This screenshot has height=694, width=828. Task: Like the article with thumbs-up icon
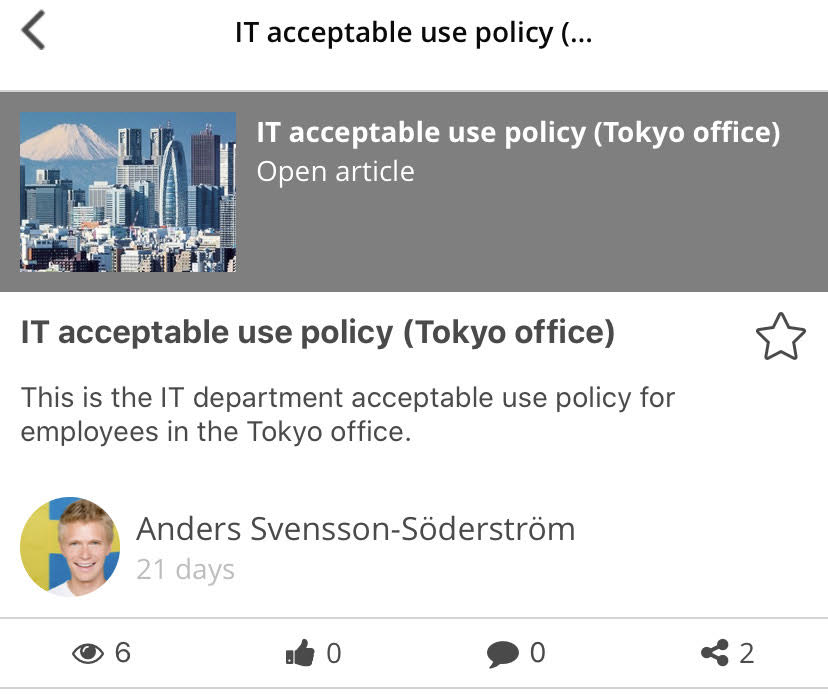tap(300, 654)
